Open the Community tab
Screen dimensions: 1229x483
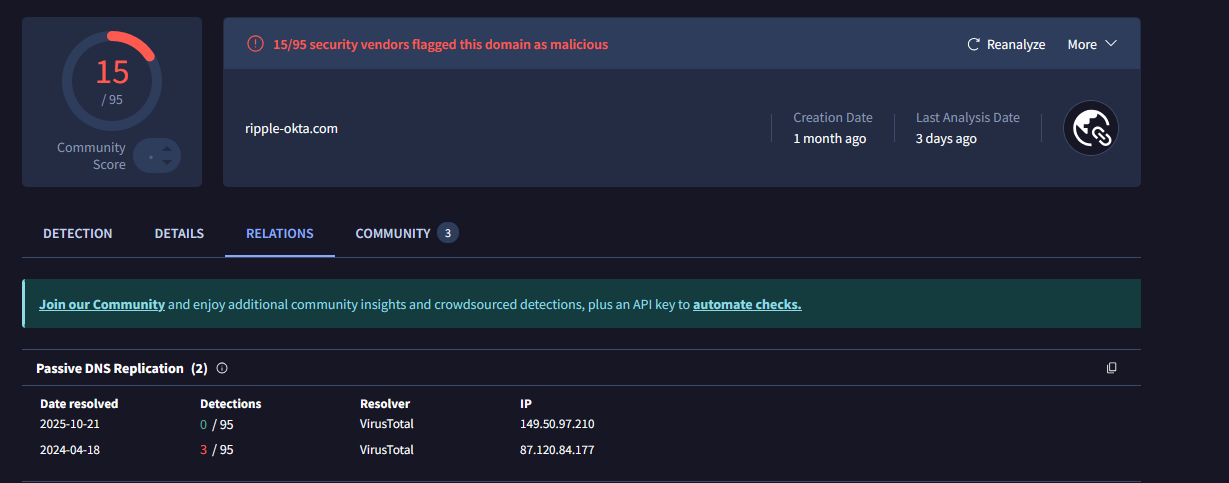tap(393, 233)
